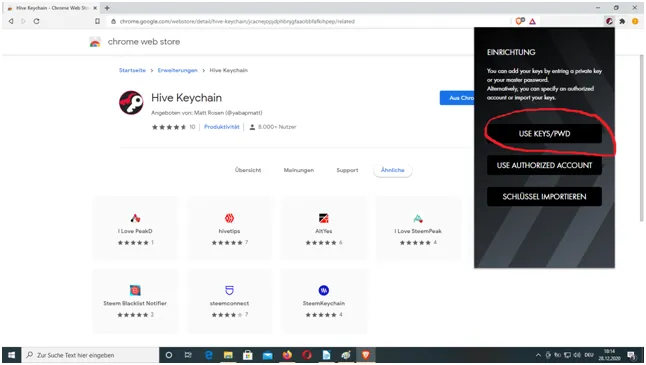Click the blue Aus Chrome button
Screen dimensions: 646x365
pyautogui.click(x=457, y=98)
